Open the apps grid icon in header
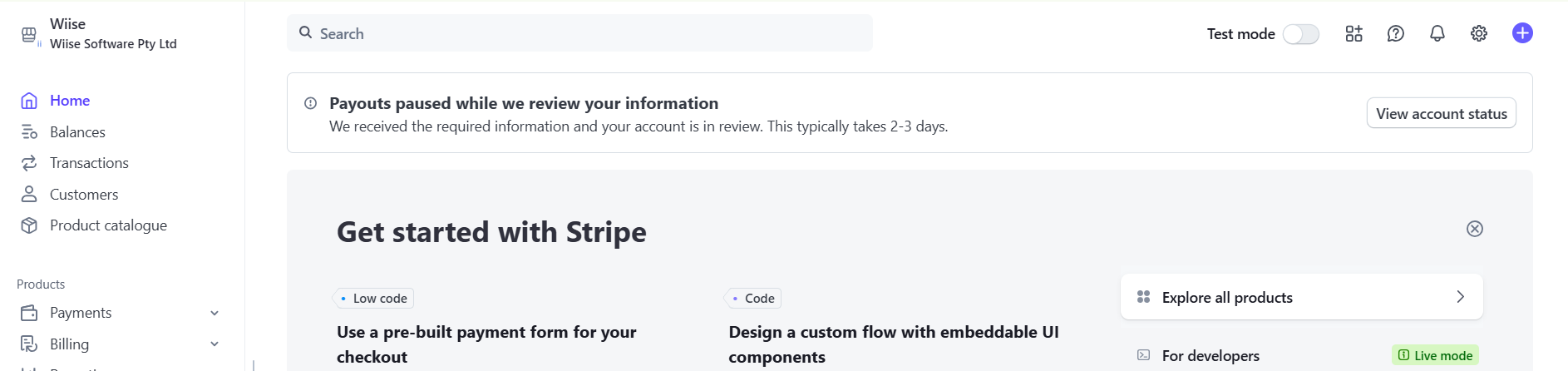The width and height of the screenshot is (1568, 371). pos(1354,33)
